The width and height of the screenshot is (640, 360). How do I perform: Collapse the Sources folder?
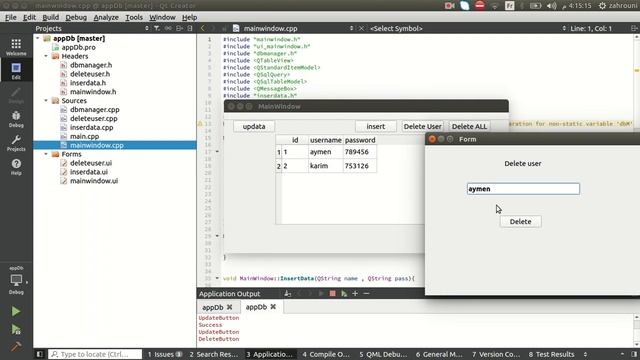point(46,101)
